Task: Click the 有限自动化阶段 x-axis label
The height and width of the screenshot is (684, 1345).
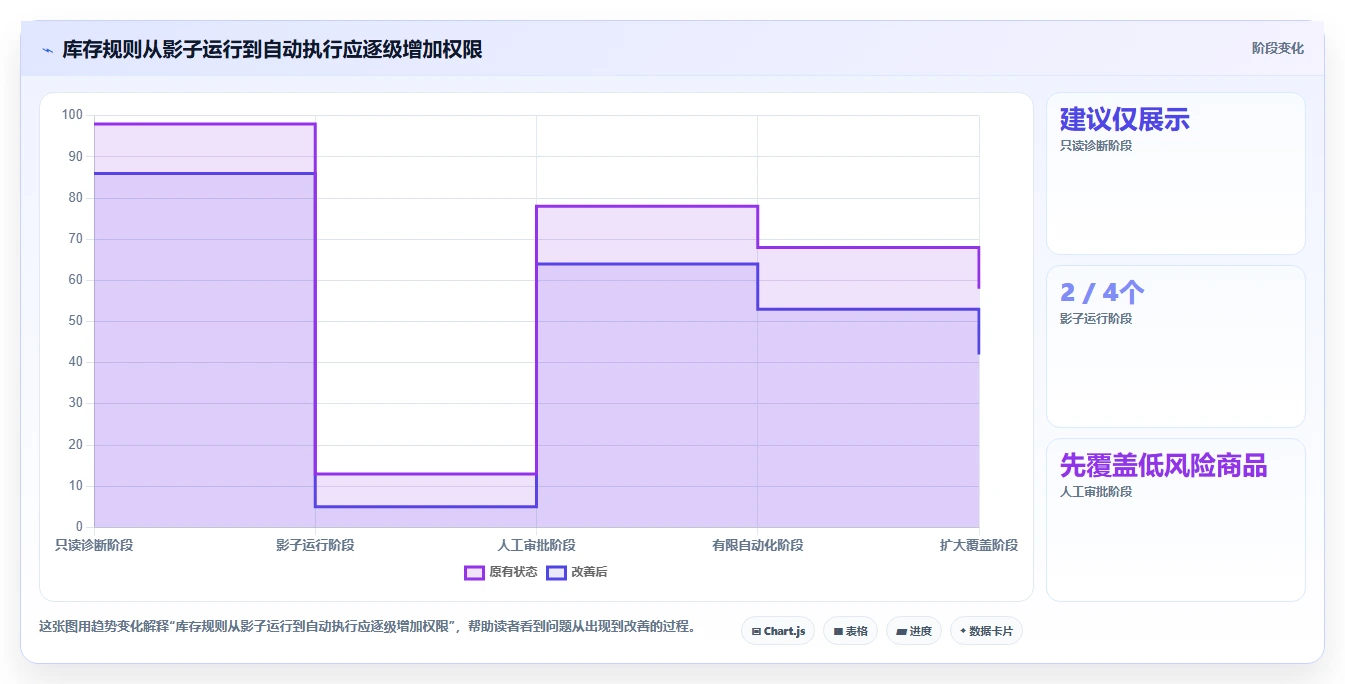Action: point(758,545)
